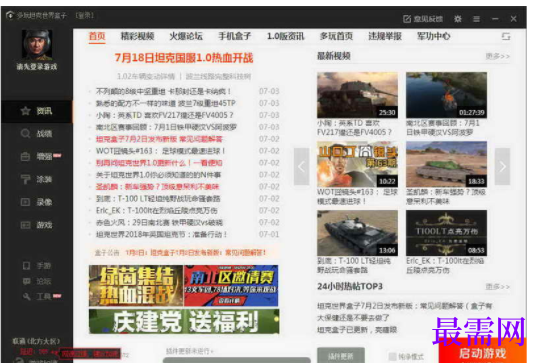The image size is (544, 363).
Task: Open news item Eric_EK：T-100lt
Action: [x=156, y=210]
